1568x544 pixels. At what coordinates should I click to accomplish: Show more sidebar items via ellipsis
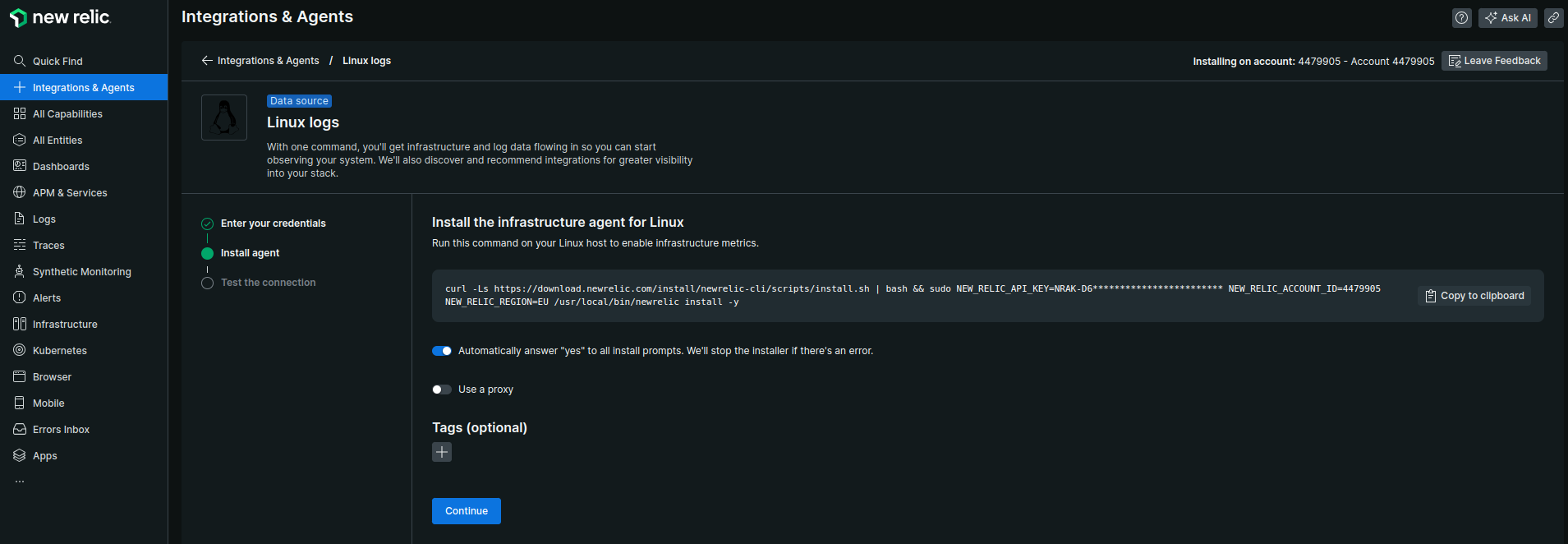pyautogui.click(x=20, y=482)
